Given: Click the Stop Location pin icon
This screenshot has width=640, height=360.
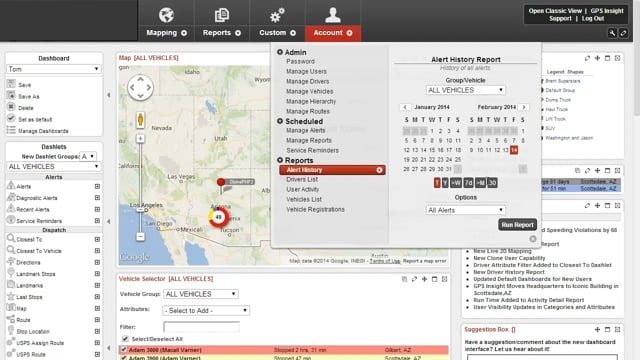Looking at the screenshot, I should pyautogui.click(x=11, y=331).
